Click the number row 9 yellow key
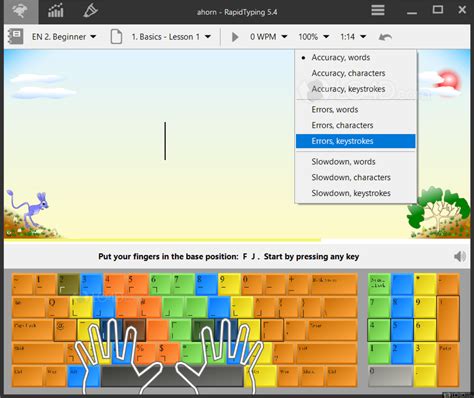 pos(229,284)
